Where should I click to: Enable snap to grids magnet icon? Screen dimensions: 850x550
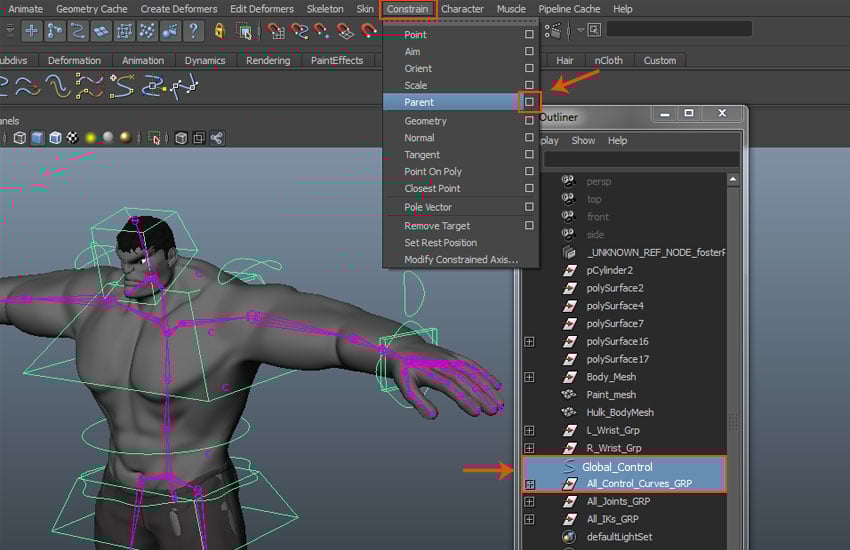coord(277,31)
